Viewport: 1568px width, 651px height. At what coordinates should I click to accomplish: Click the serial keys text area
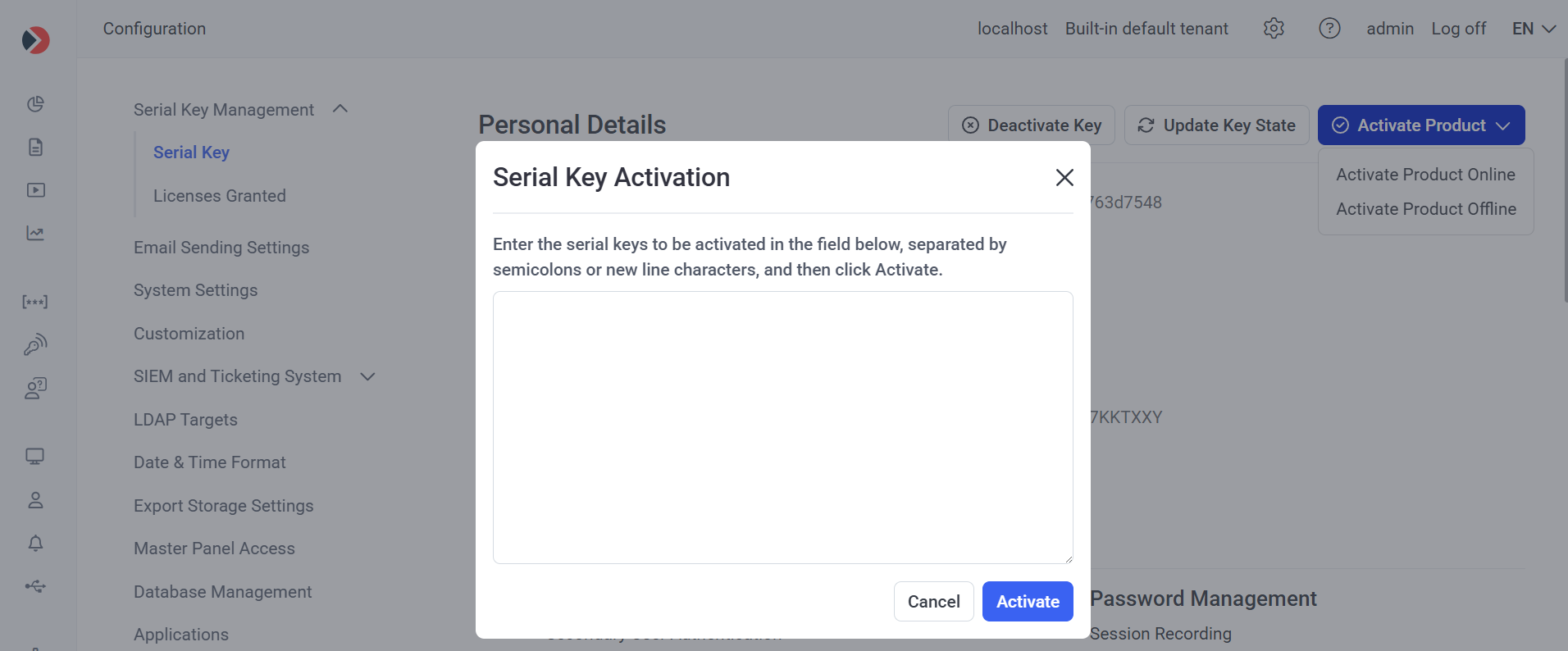coord(782,427)
